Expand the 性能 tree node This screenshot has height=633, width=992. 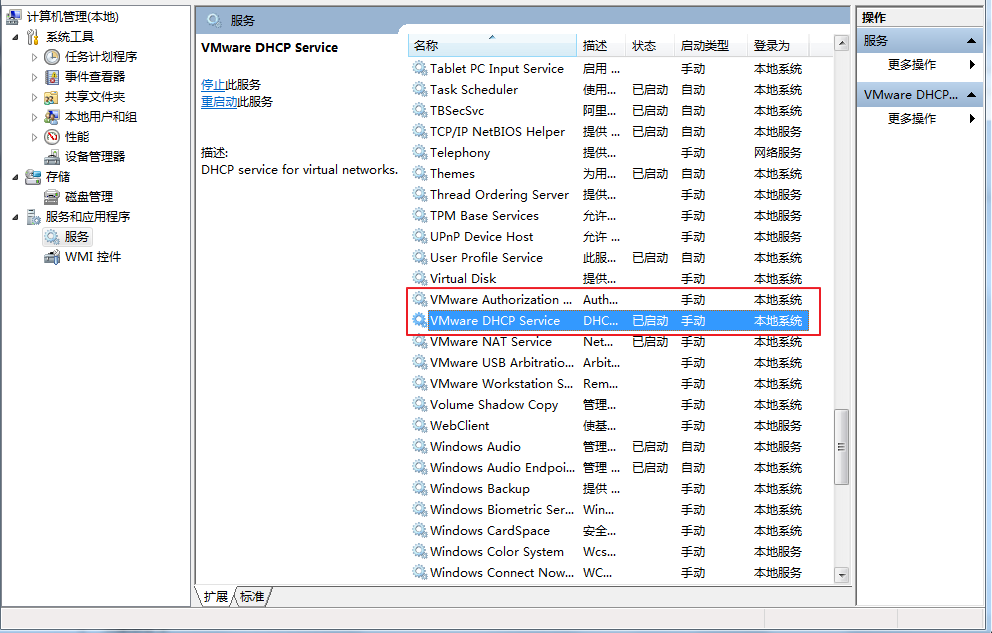tap(34, 137)
